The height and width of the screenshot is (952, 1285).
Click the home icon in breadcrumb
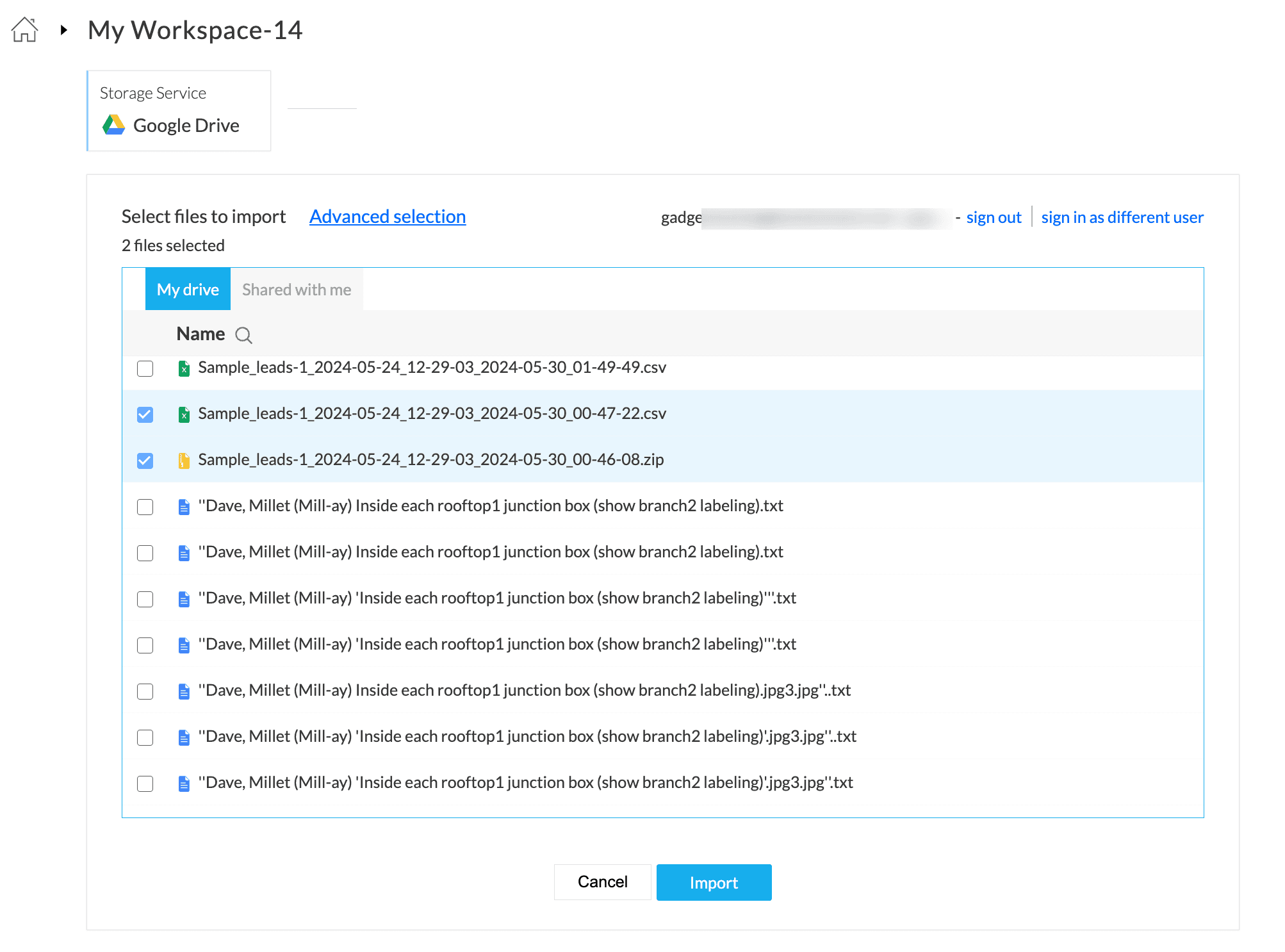click(x=24, y=29)
